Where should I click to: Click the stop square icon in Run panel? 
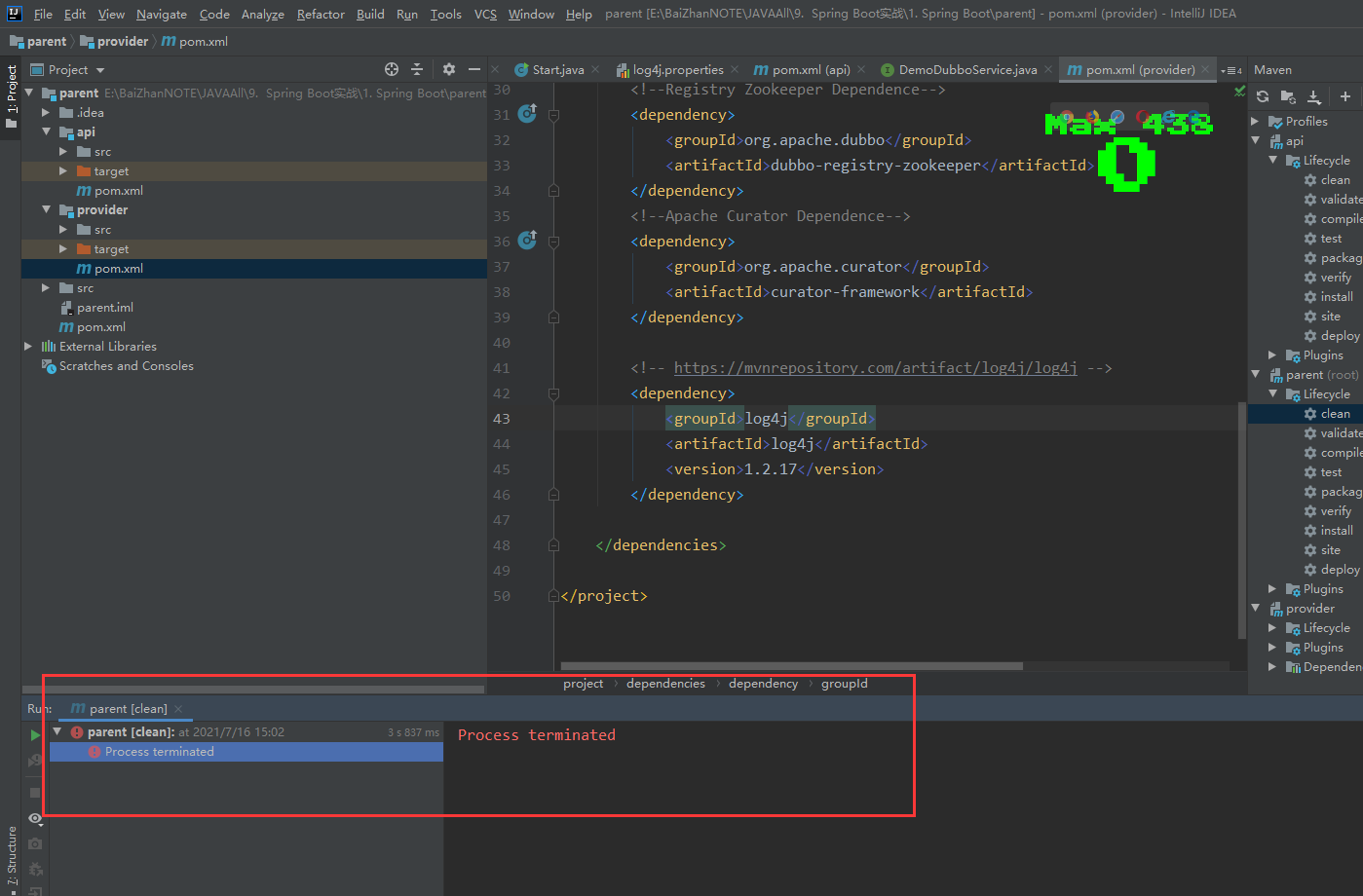coord(35,793)
